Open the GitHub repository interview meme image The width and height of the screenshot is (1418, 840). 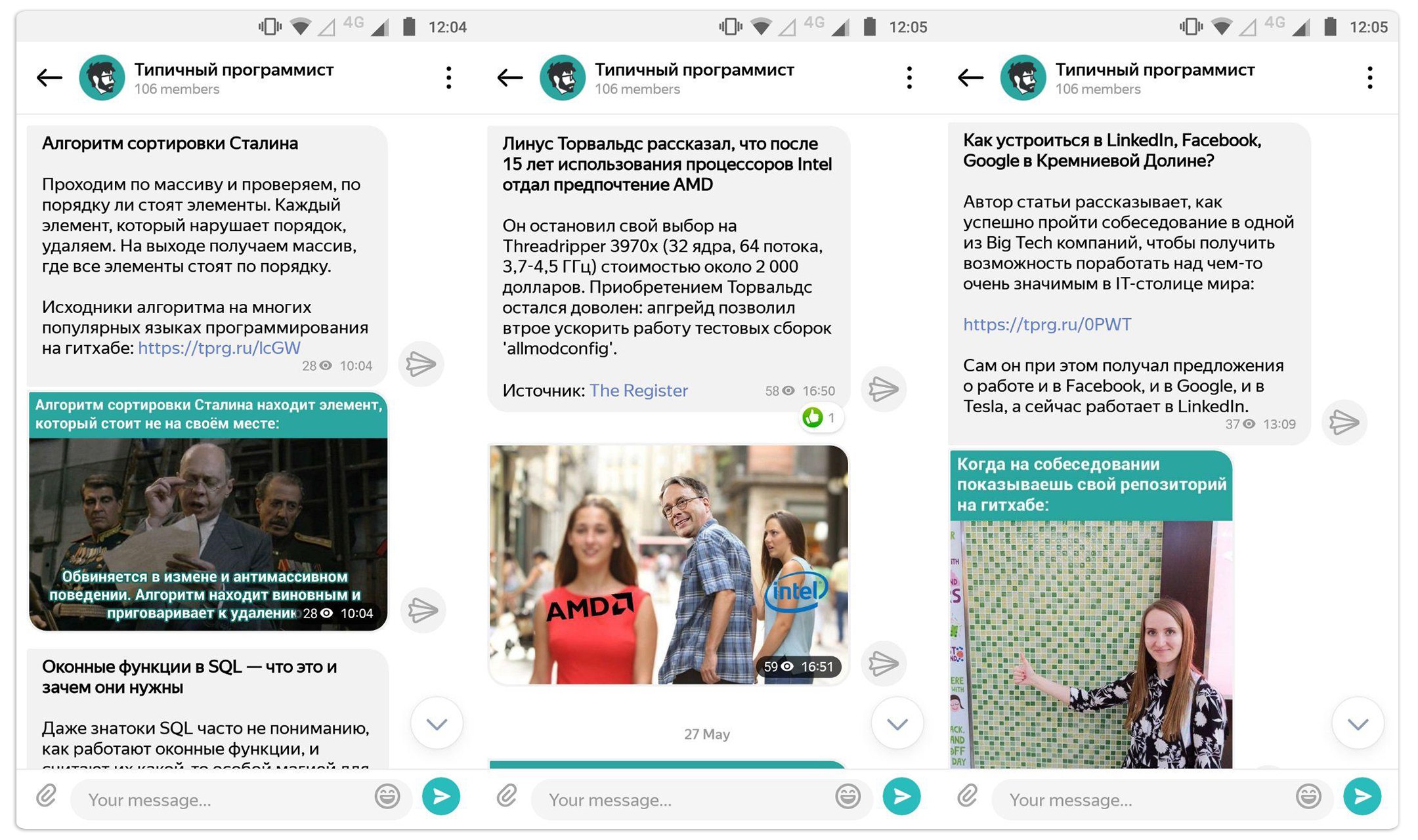pos(1091,610)
